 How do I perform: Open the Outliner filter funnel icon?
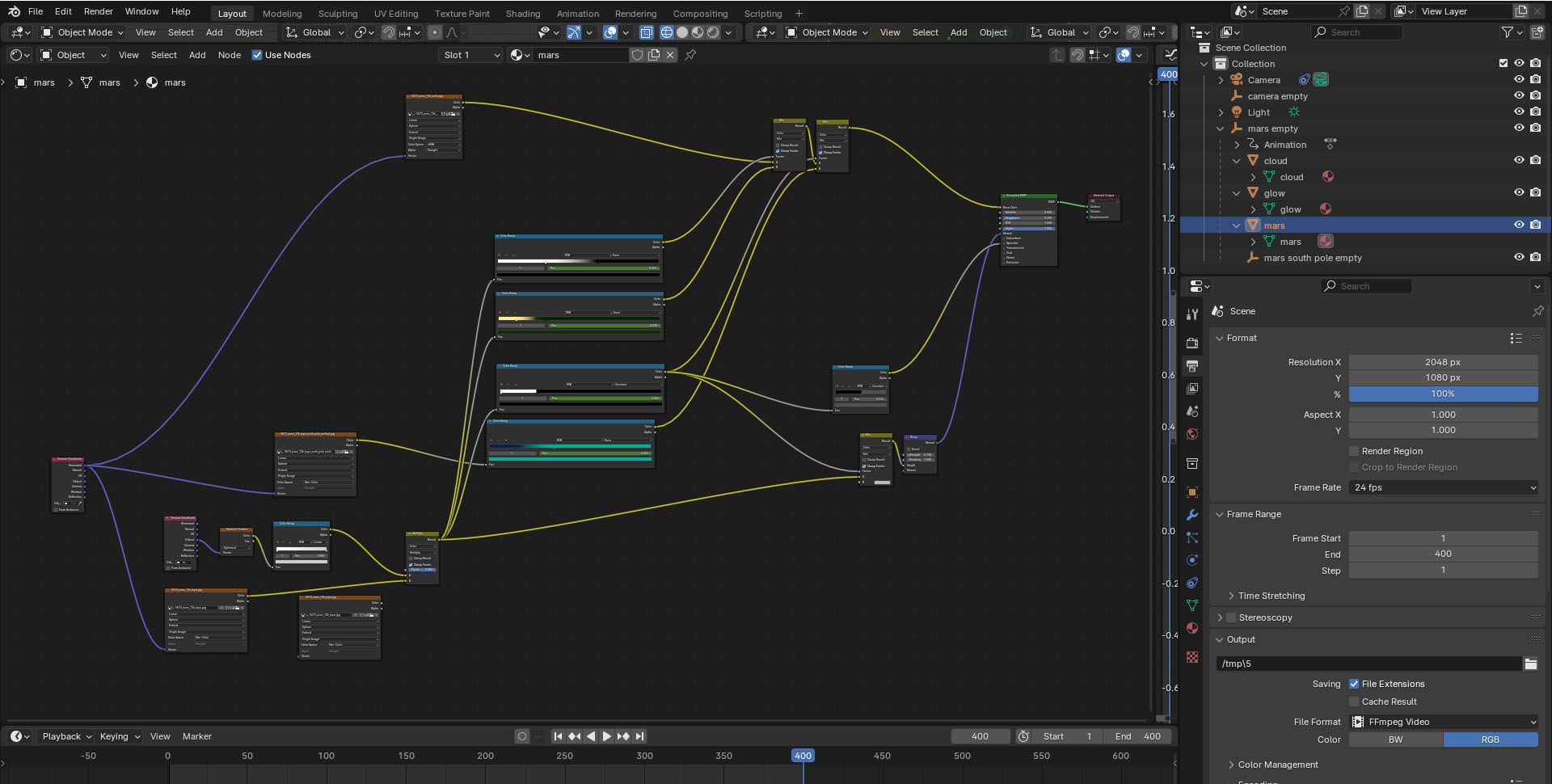click(1507, 32)
